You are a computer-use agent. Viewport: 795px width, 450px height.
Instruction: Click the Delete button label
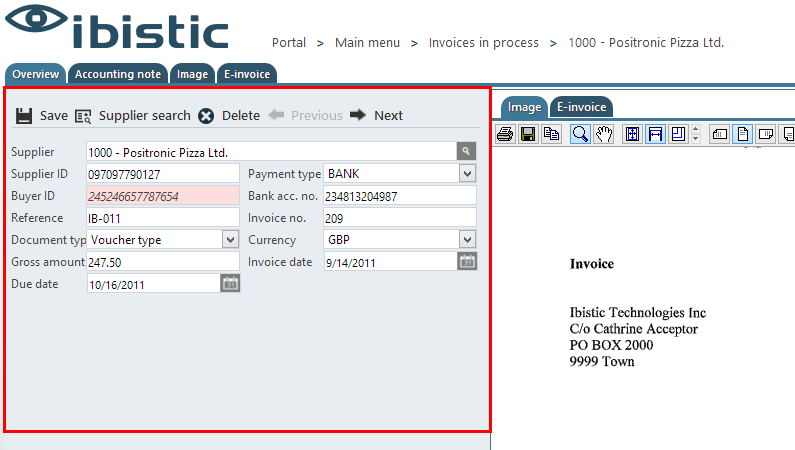click(241, 116)
